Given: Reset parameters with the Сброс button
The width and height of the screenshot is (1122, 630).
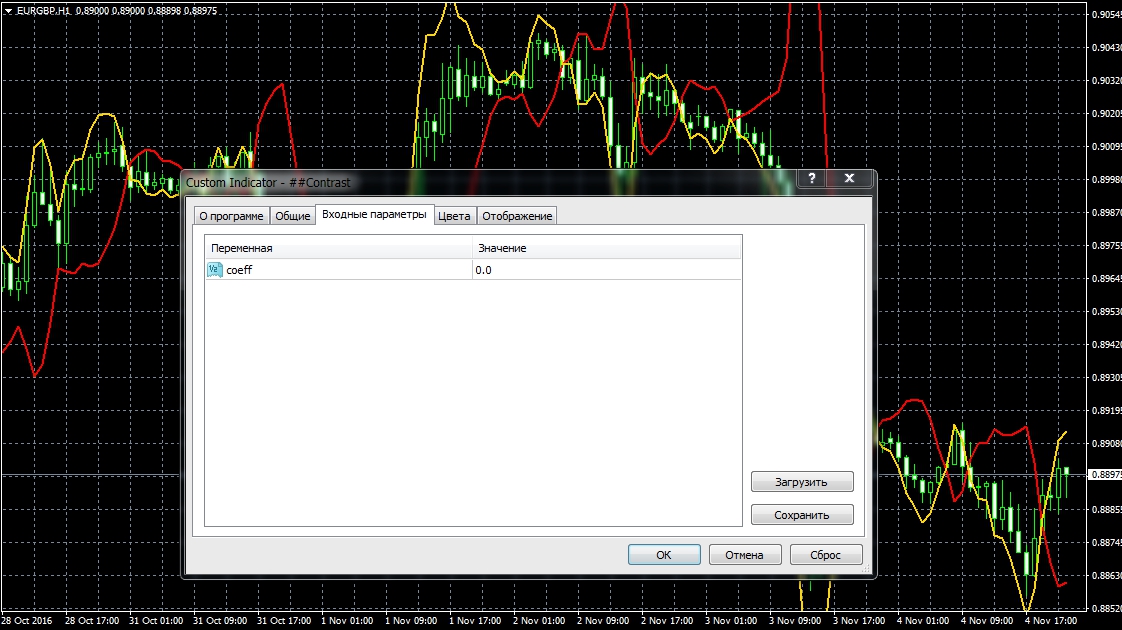Looking at the screenshot, I should click(x=825, y=555).
